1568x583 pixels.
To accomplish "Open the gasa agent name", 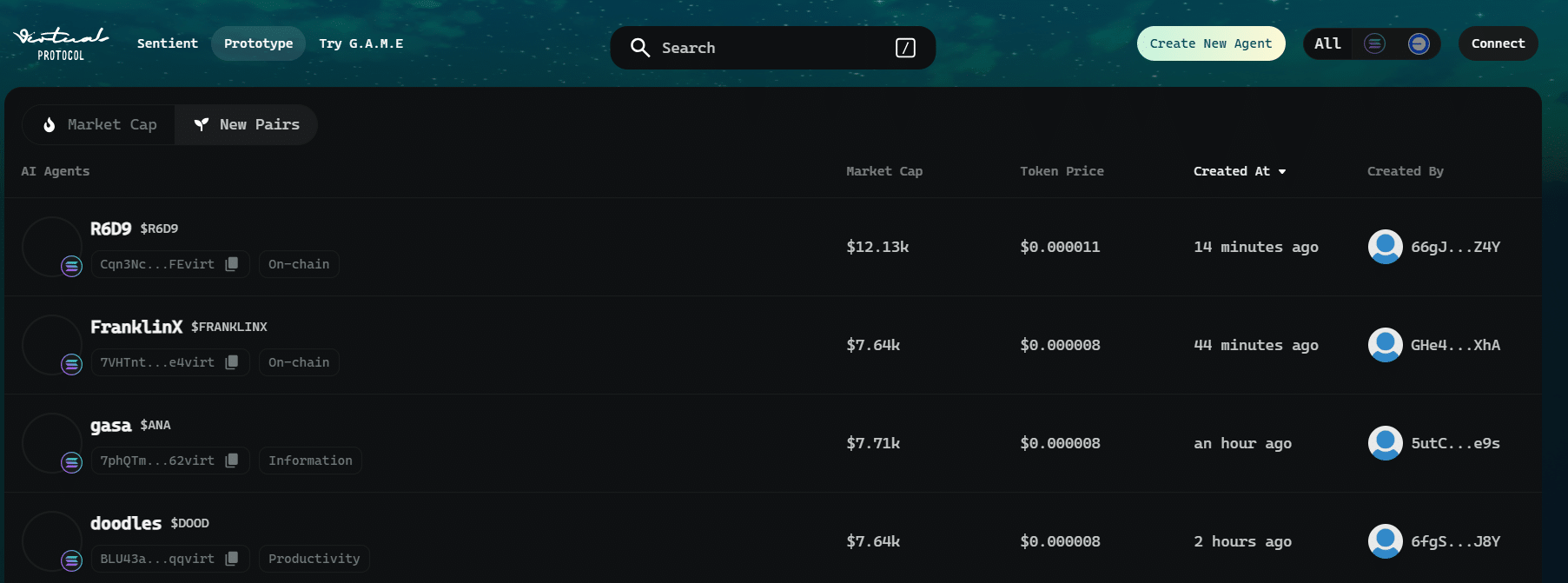I will pyautogui.click(x=111, y=426).
